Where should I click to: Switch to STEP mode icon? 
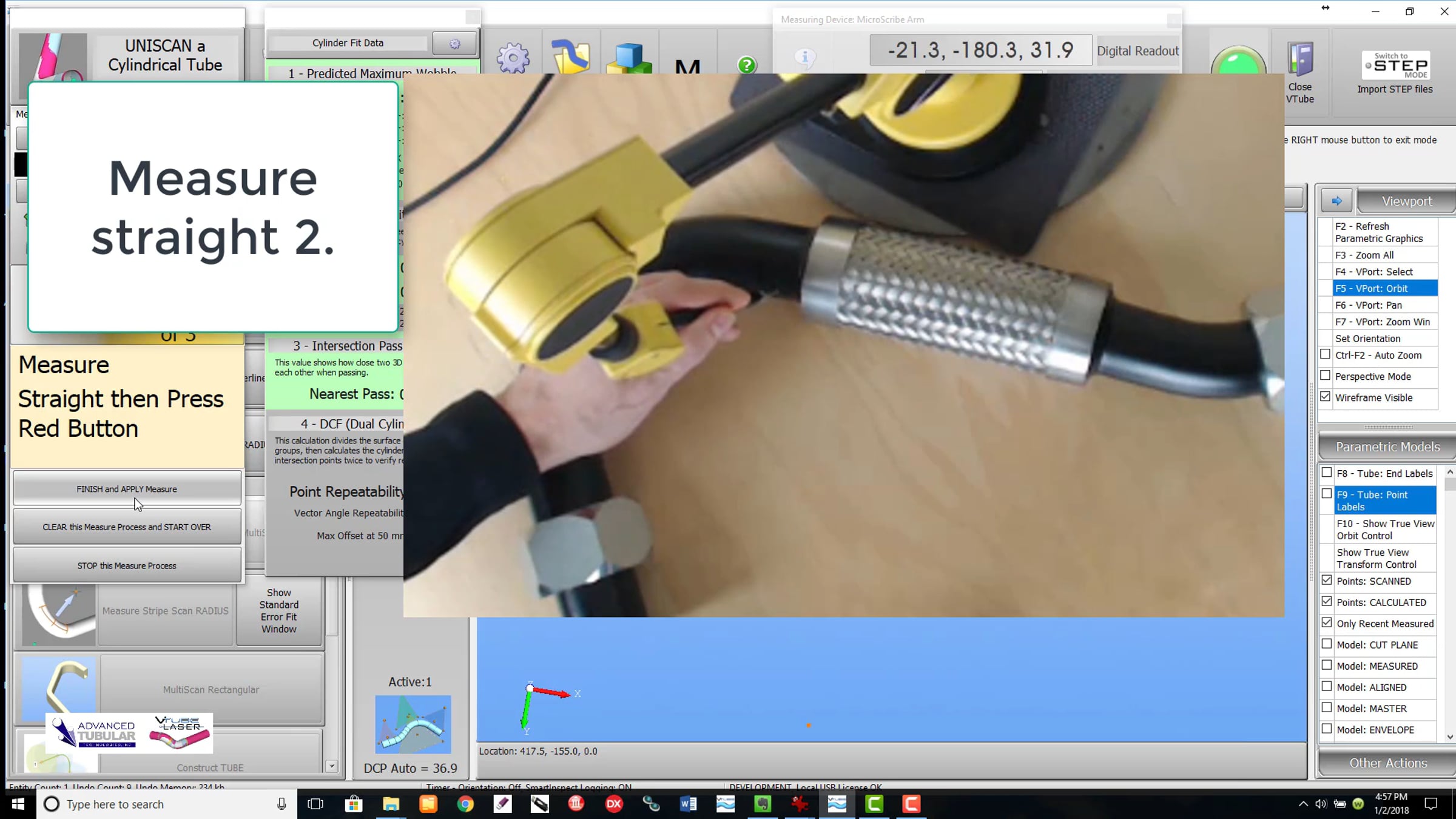pos(1395,65)
